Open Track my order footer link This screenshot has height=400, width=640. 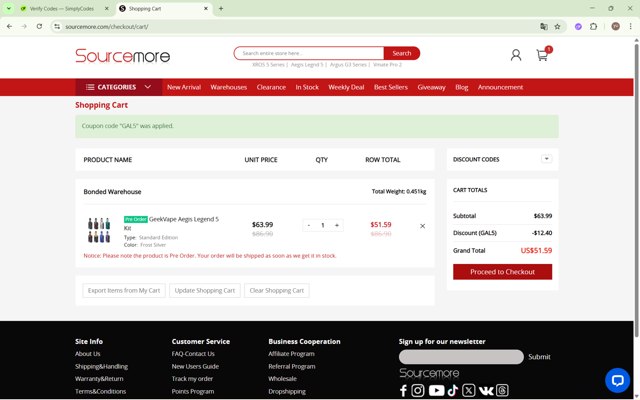(192, 379)
